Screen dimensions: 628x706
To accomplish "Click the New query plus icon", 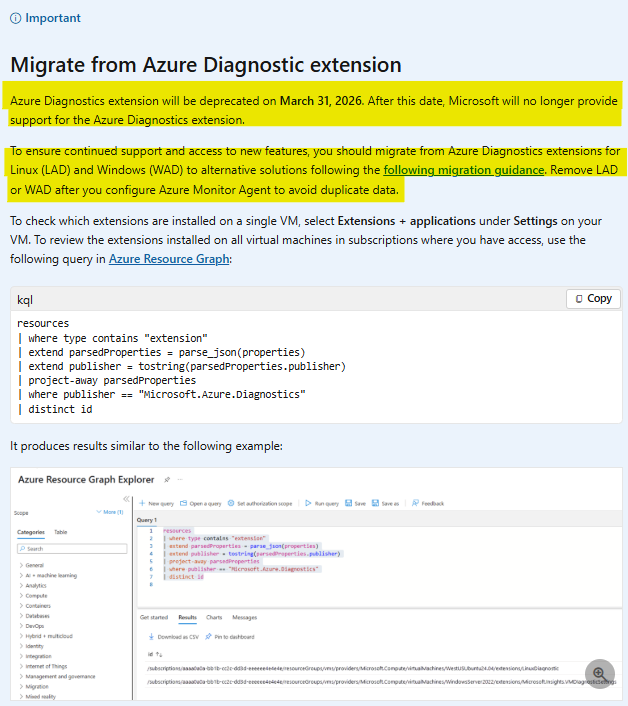I will pyautogui.click(x=142, y=503).
